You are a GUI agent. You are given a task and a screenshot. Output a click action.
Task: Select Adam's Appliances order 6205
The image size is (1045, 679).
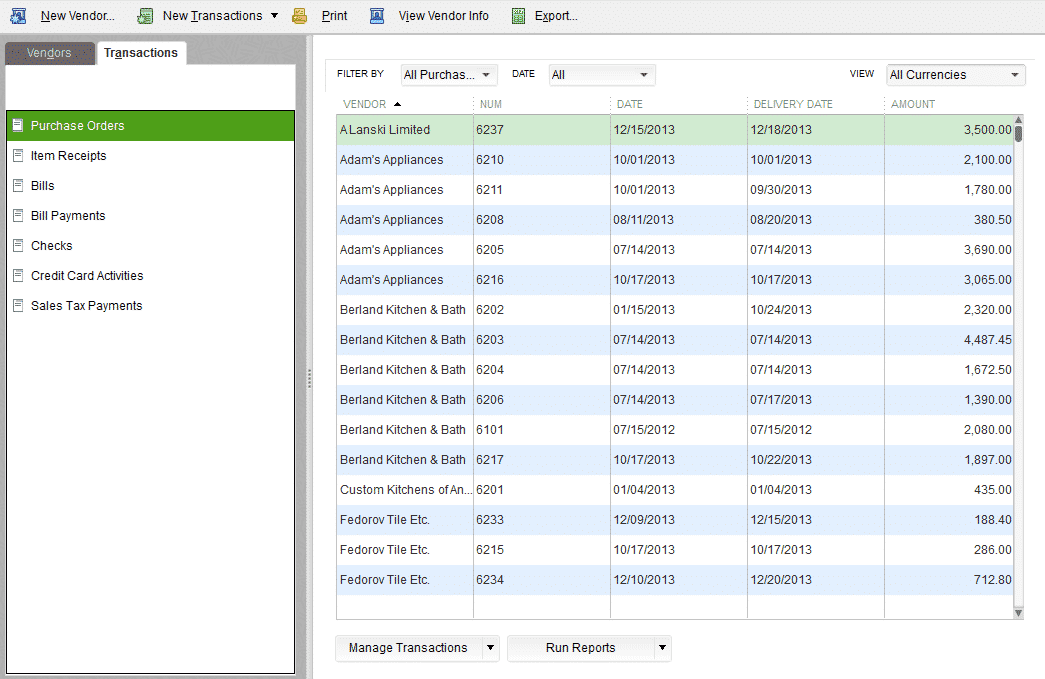[674, 250]
